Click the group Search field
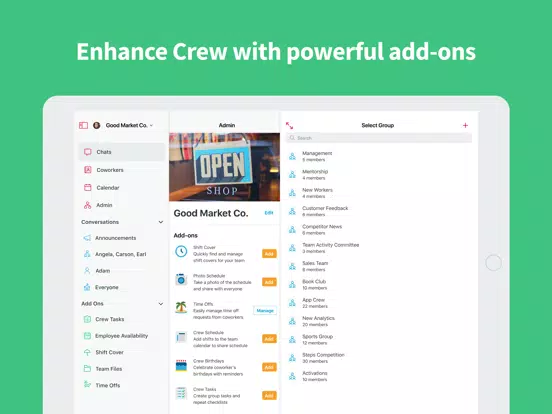The height and width of the screenshot is (414, 552). click(x=379, y=138)
